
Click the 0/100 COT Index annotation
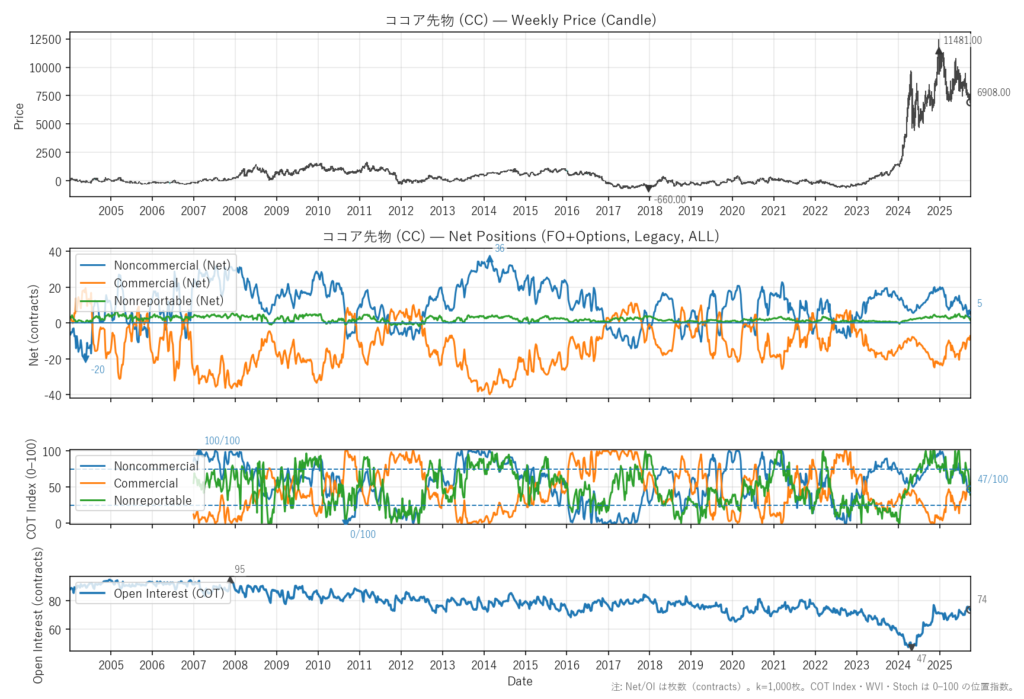pyautogui.click(x=362, y=534)
